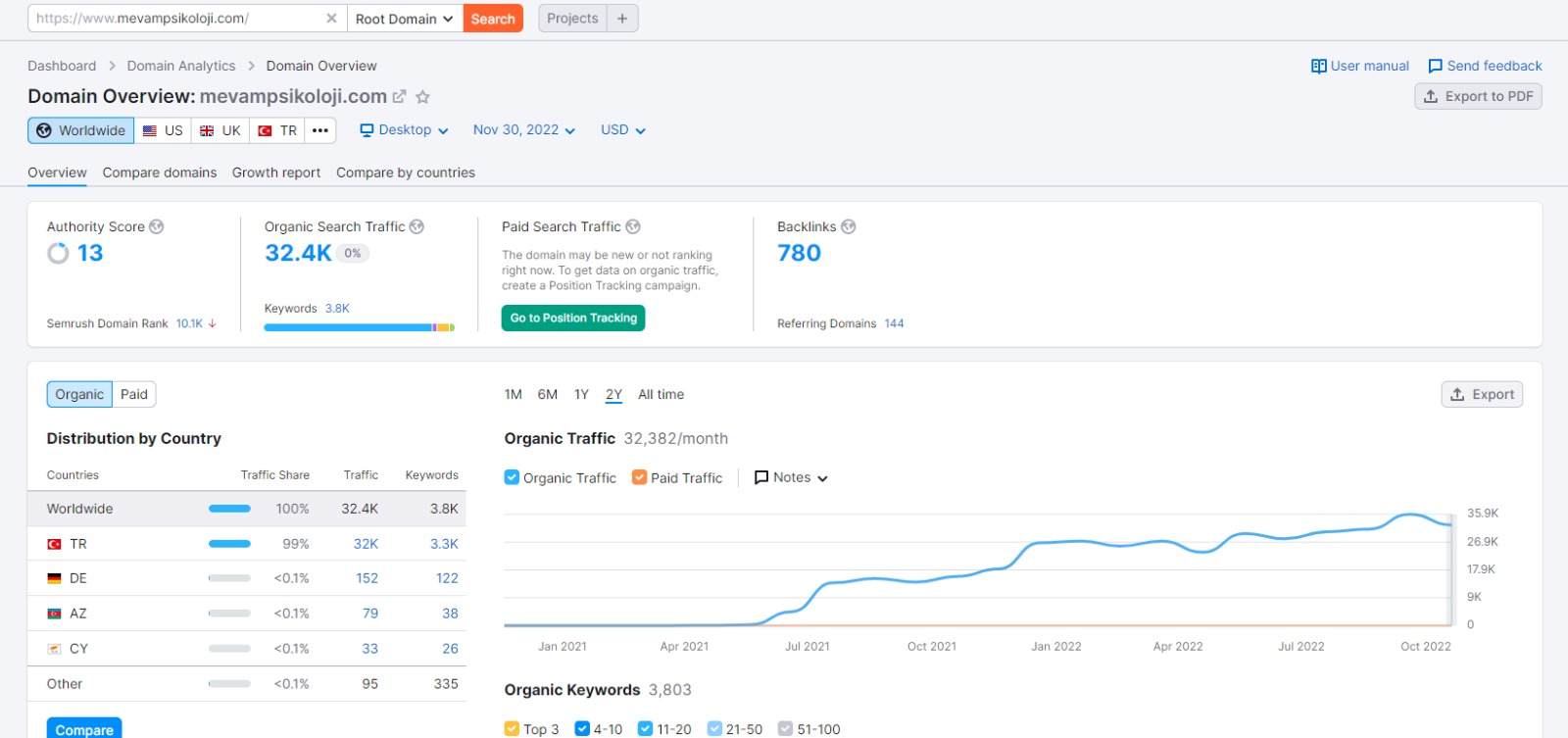Select the US flag database

click(163, 130)
